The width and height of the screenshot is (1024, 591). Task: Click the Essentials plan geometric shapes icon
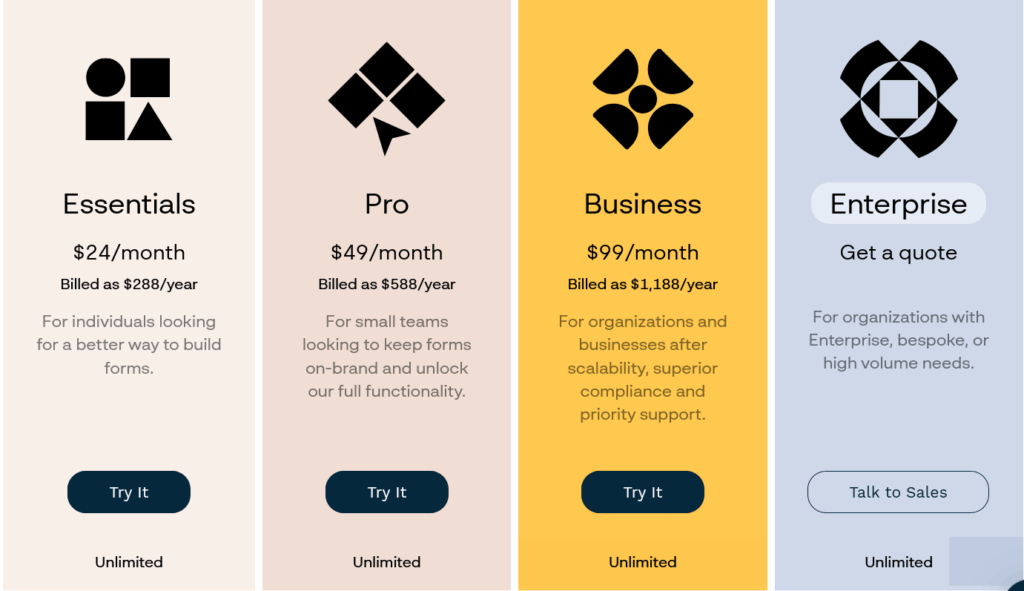(128, 99)
